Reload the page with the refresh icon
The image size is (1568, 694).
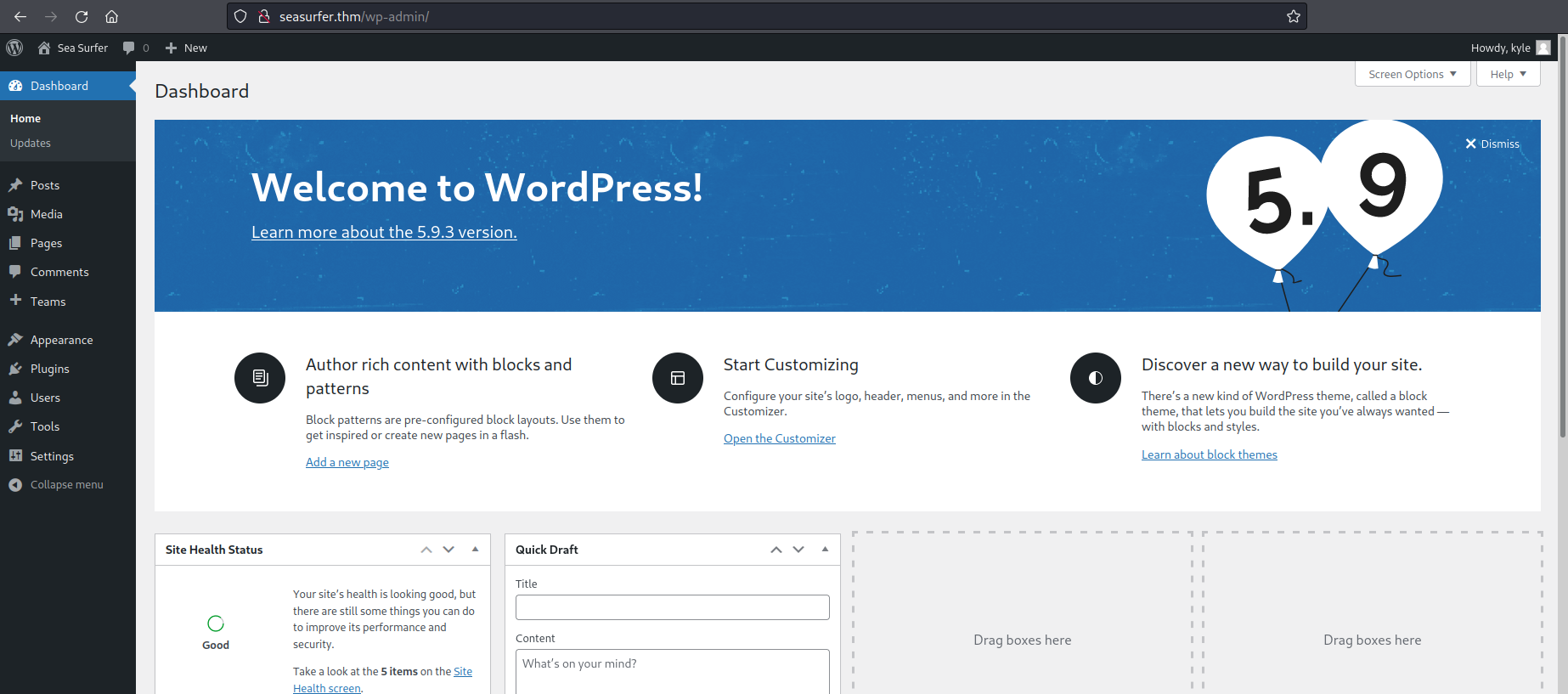[x=82, y=16]
